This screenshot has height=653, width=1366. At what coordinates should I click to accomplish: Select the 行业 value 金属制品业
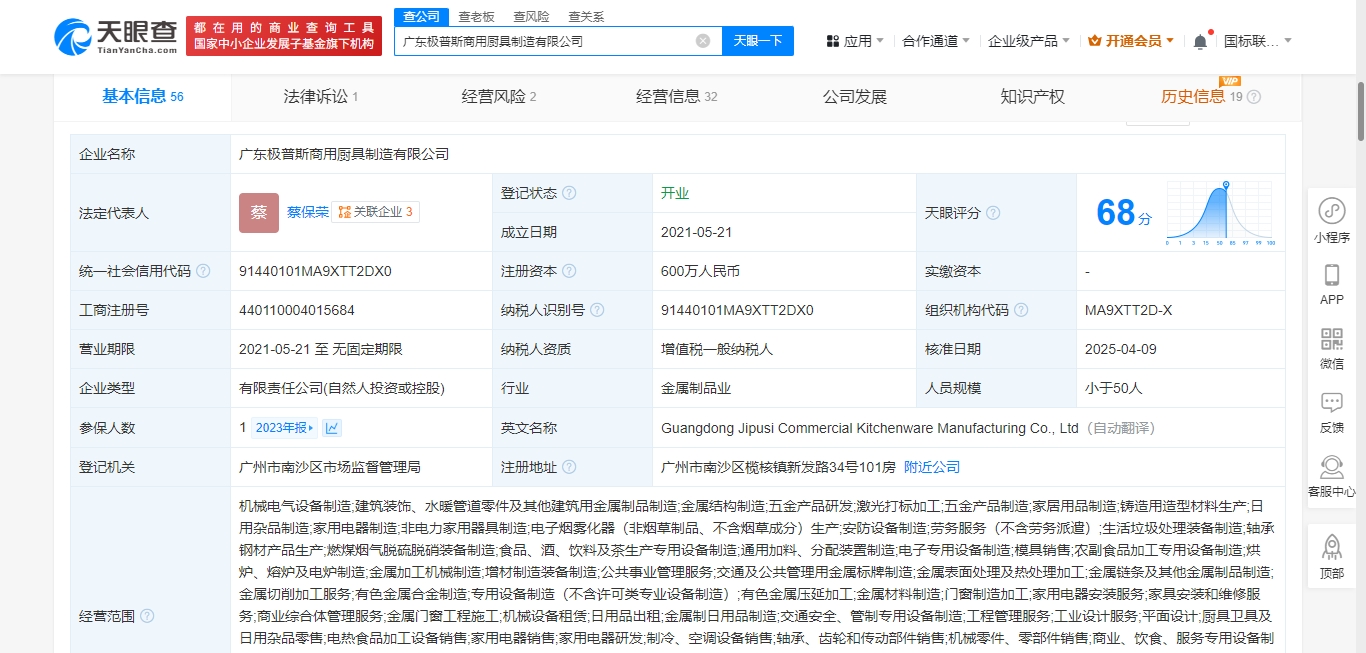tap(696, 388)
